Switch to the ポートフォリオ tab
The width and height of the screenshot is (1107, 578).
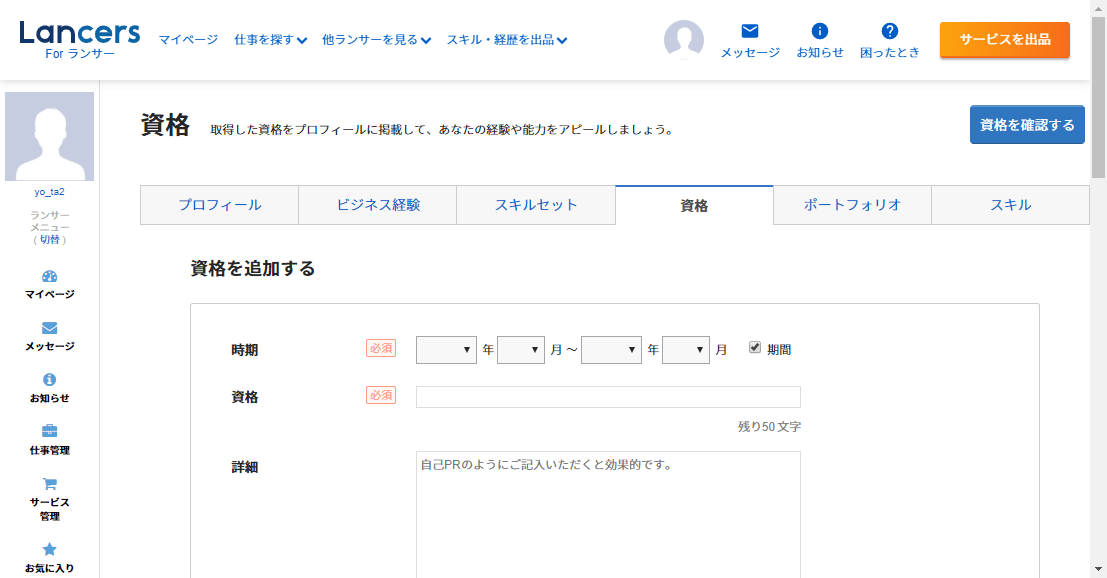tap(852, 205)
